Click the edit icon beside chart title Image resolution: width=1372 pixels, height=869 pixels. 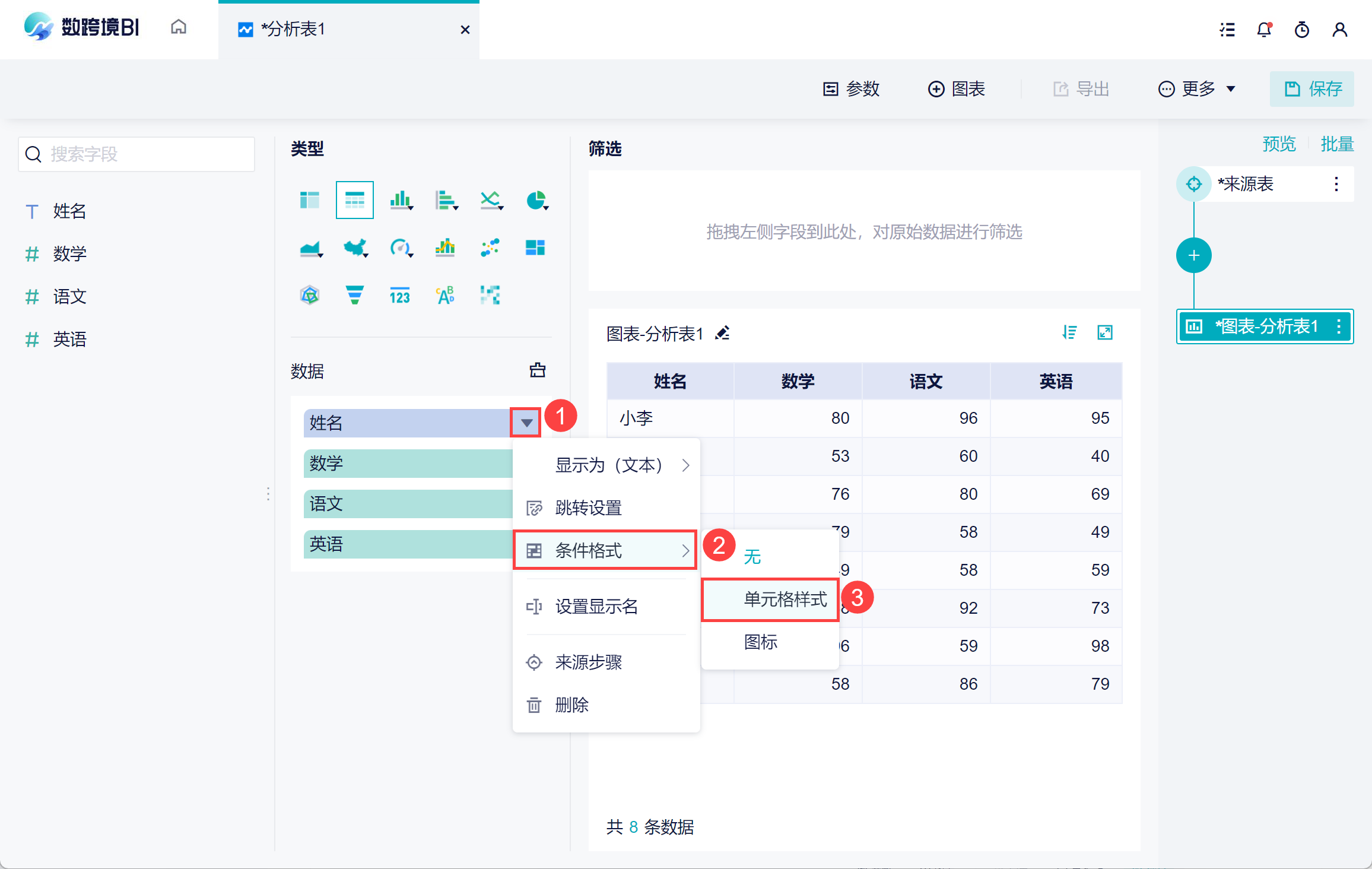click(722, 333)
